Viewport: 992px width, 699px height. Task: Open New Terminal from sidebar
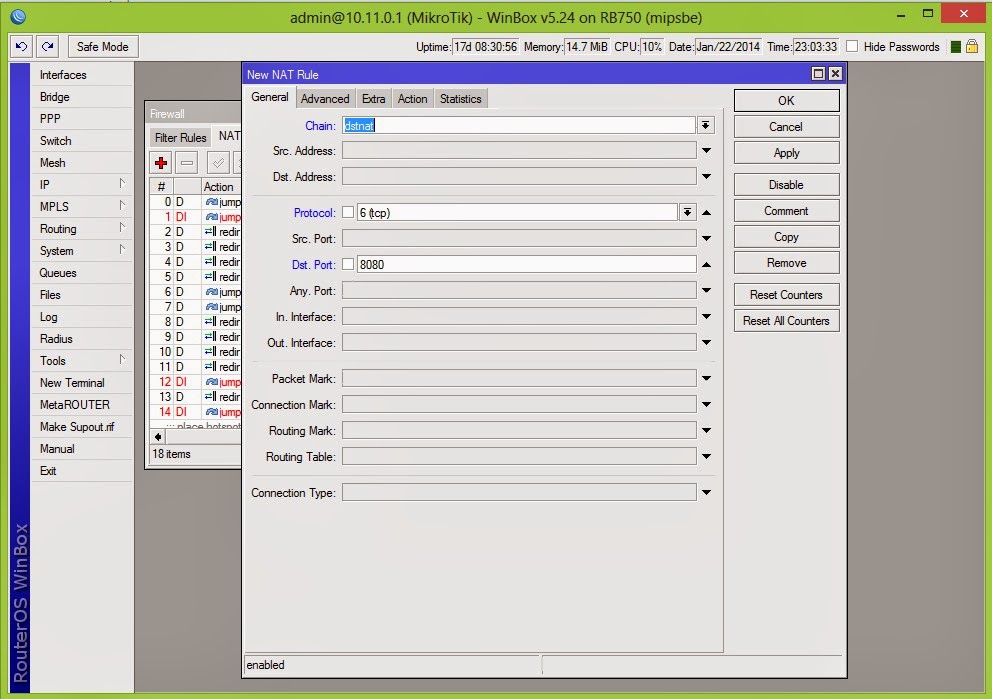point(82,383)
